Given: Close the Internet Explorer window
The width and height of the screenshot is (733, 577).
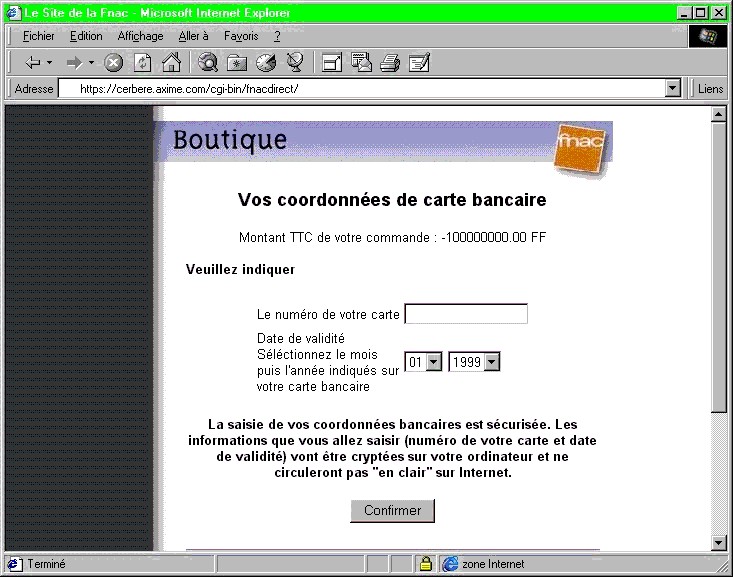Looking at the screenshot, I should 719,13.
